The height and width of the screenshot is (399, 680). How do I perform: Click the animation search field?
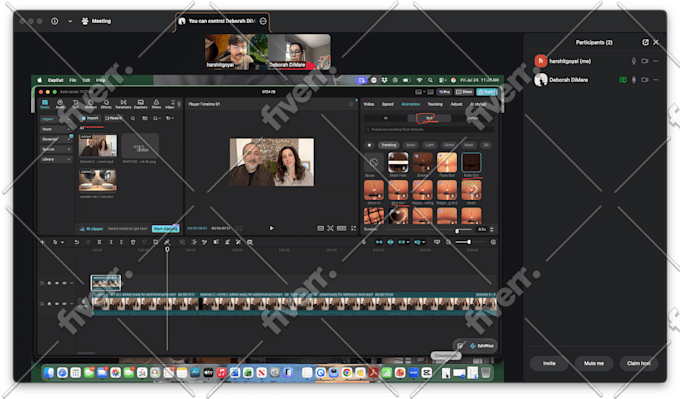(x=428, y=129)
